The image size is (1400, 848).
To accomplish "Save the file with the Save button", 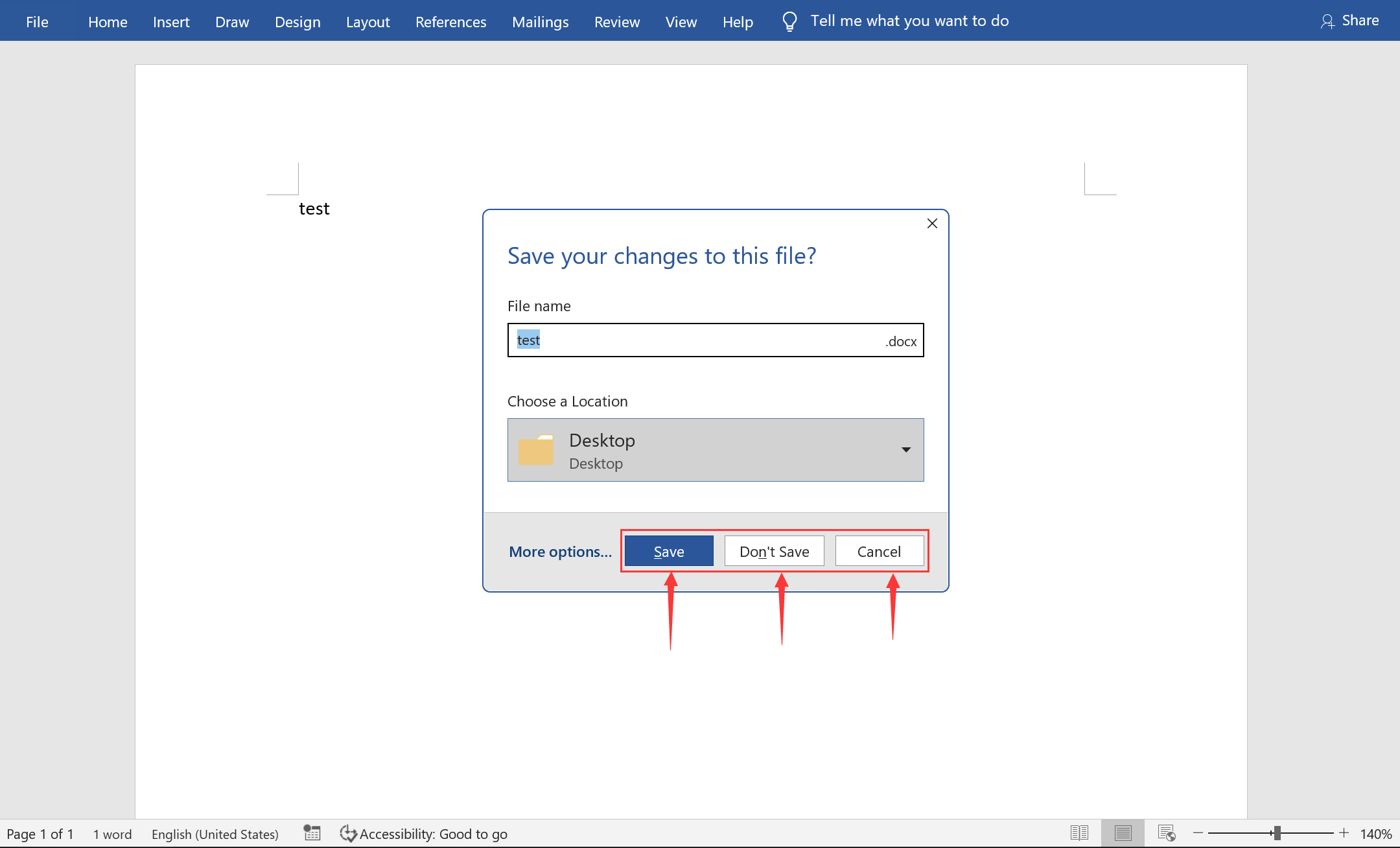I will [x=669, y=550].
